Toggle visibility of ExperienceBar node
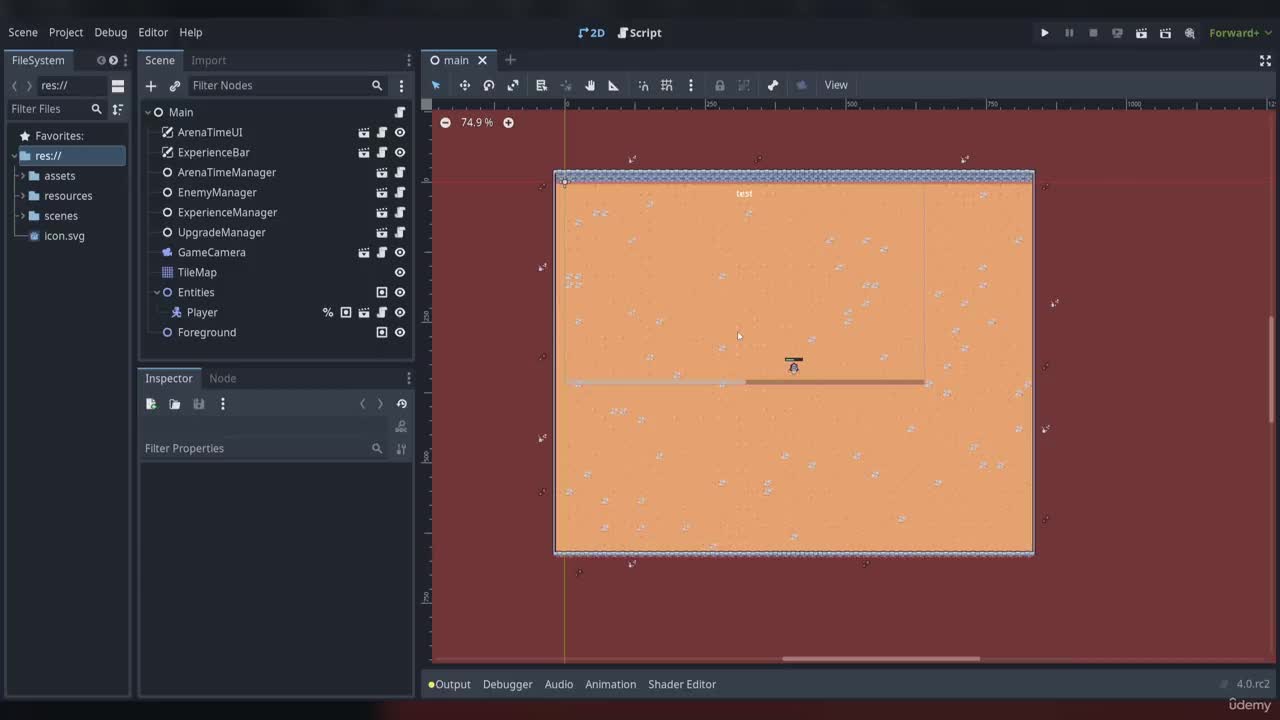This screenshot has height=720, width=1280. click(x=400, y=152)
